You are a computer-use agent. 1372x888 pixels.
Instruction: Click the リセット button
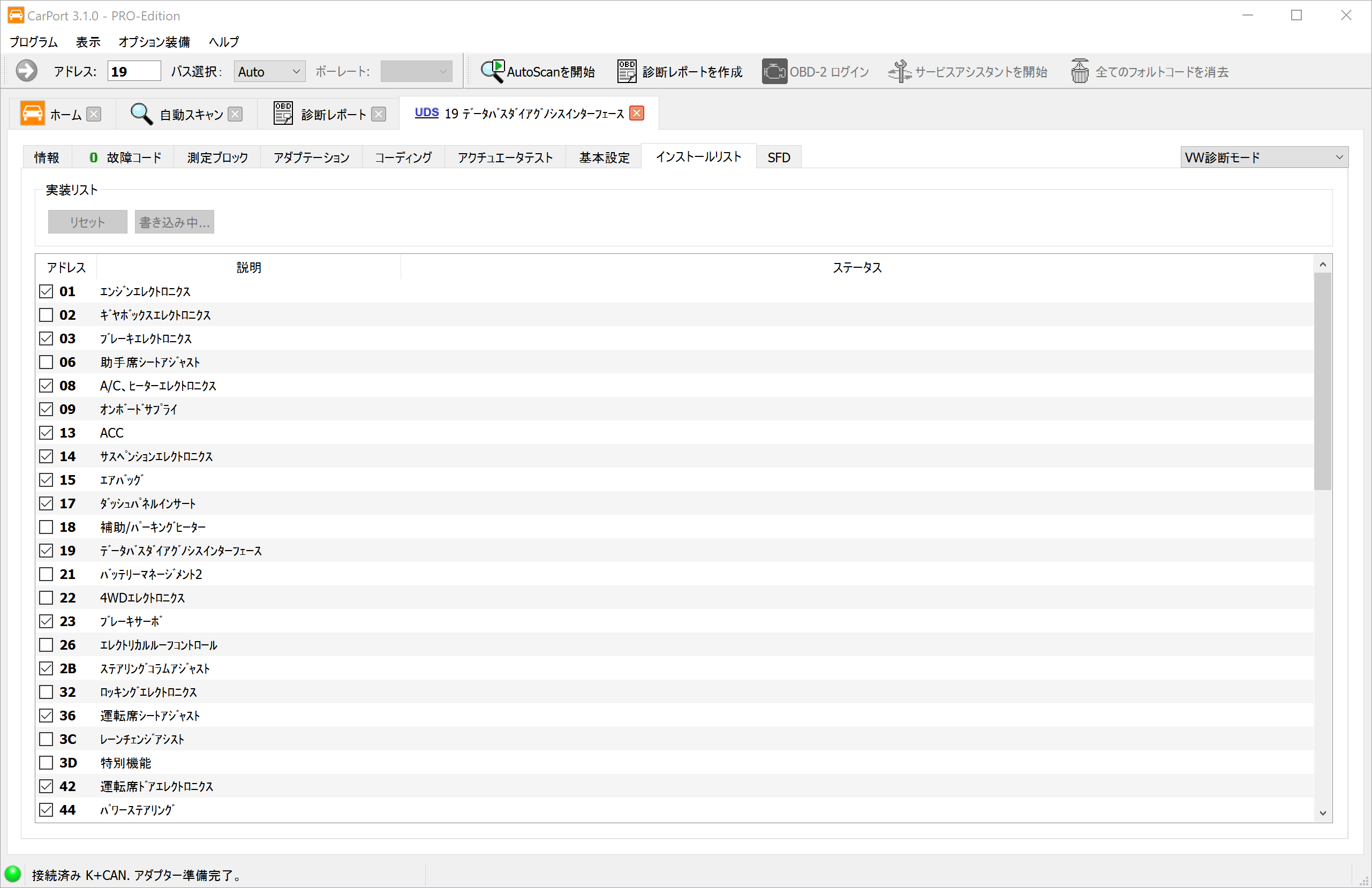[87, 222]
